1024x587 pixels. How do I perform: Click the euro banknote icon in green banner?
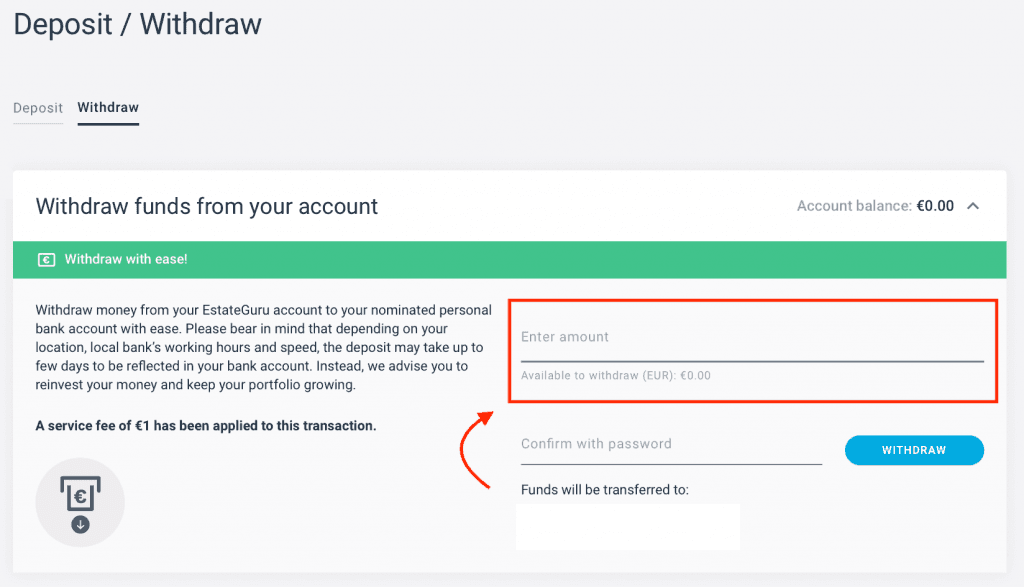tap(46, 260)
